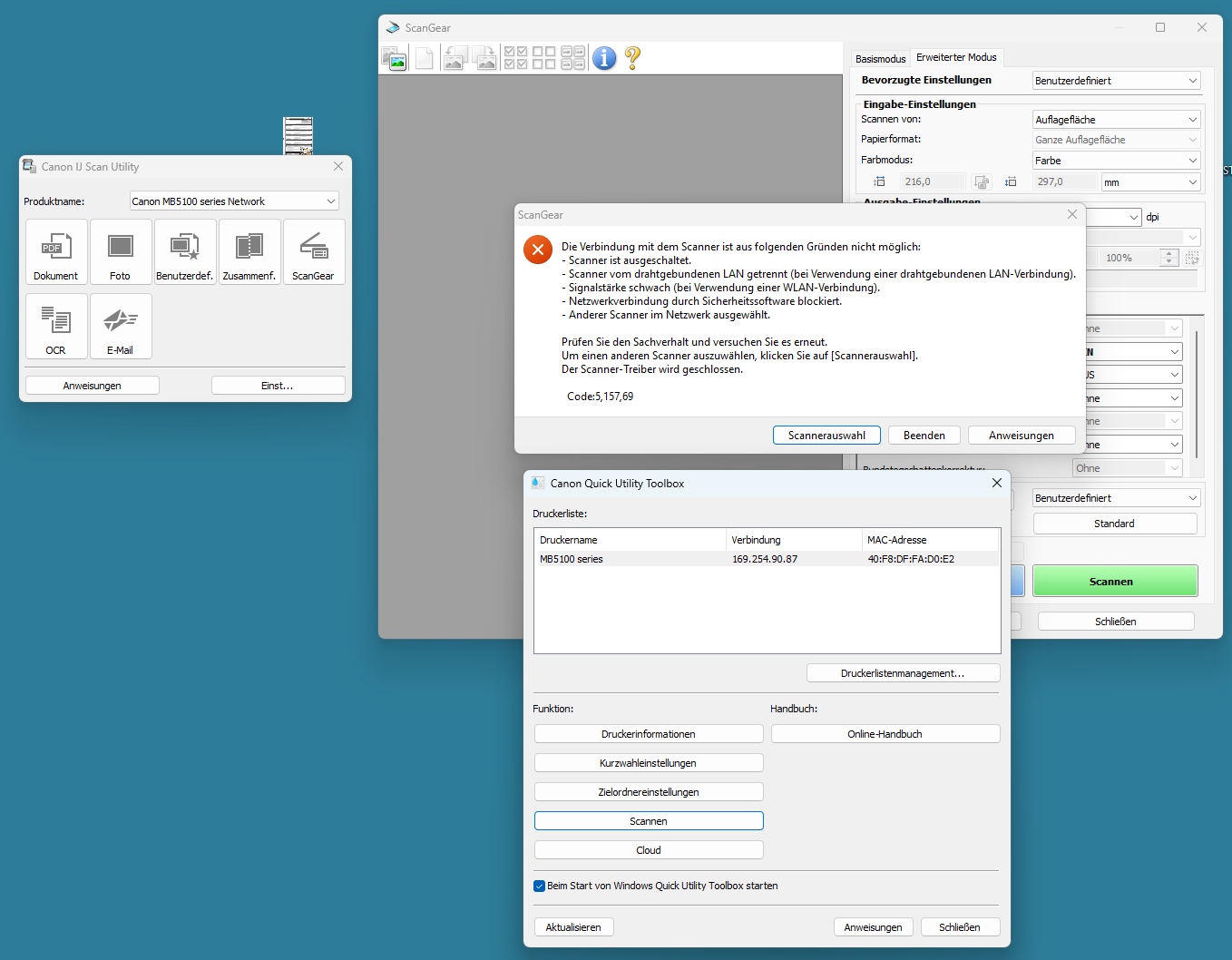Click the Kurzwahleinstellungen button
The image size is (1232, 960).
(x=649, y=763)
